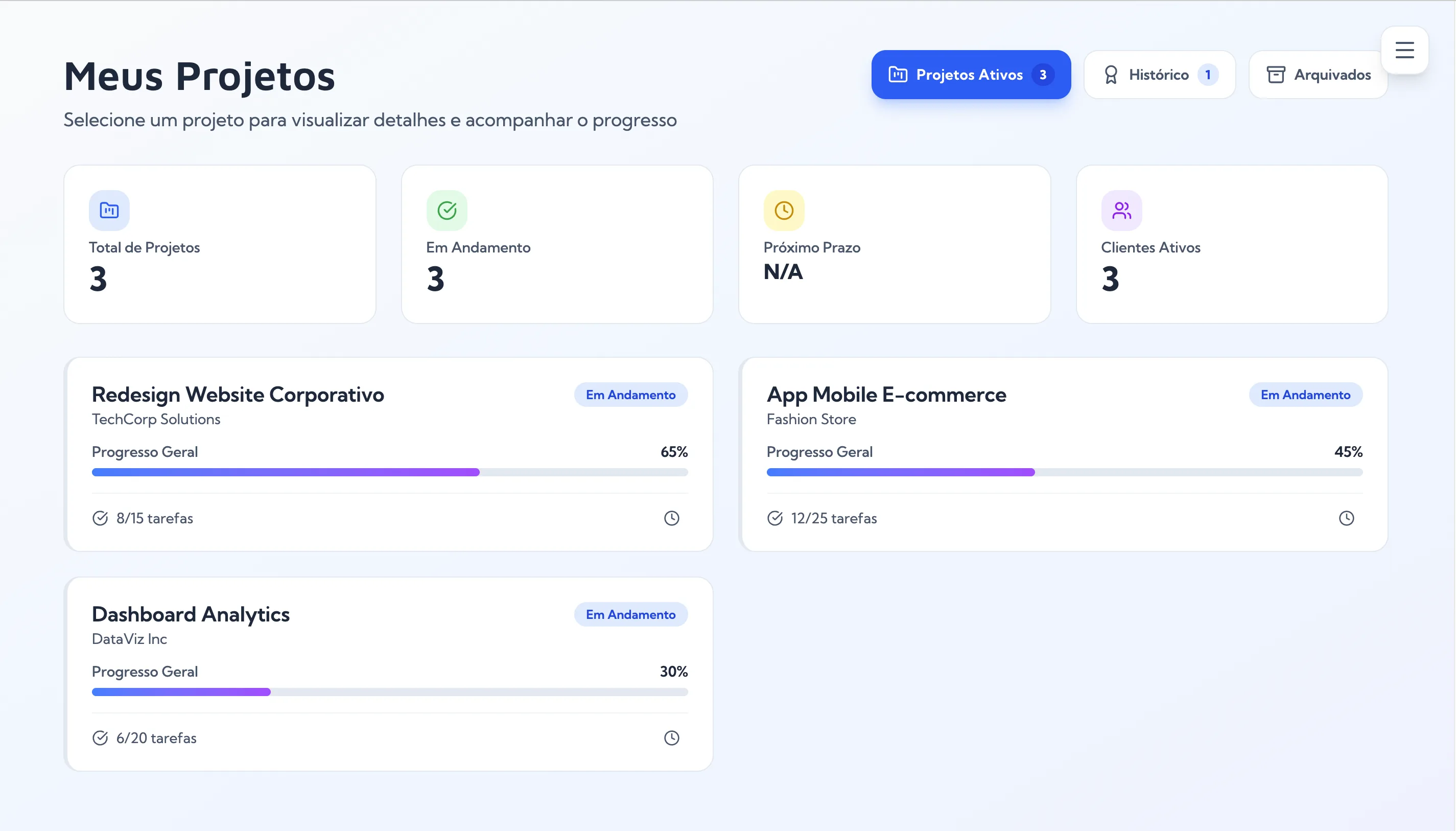Click the clock icon on Redesign Website Corporativo card
This screenshot has height=831, width=1456.
click(x=671, y=518)
